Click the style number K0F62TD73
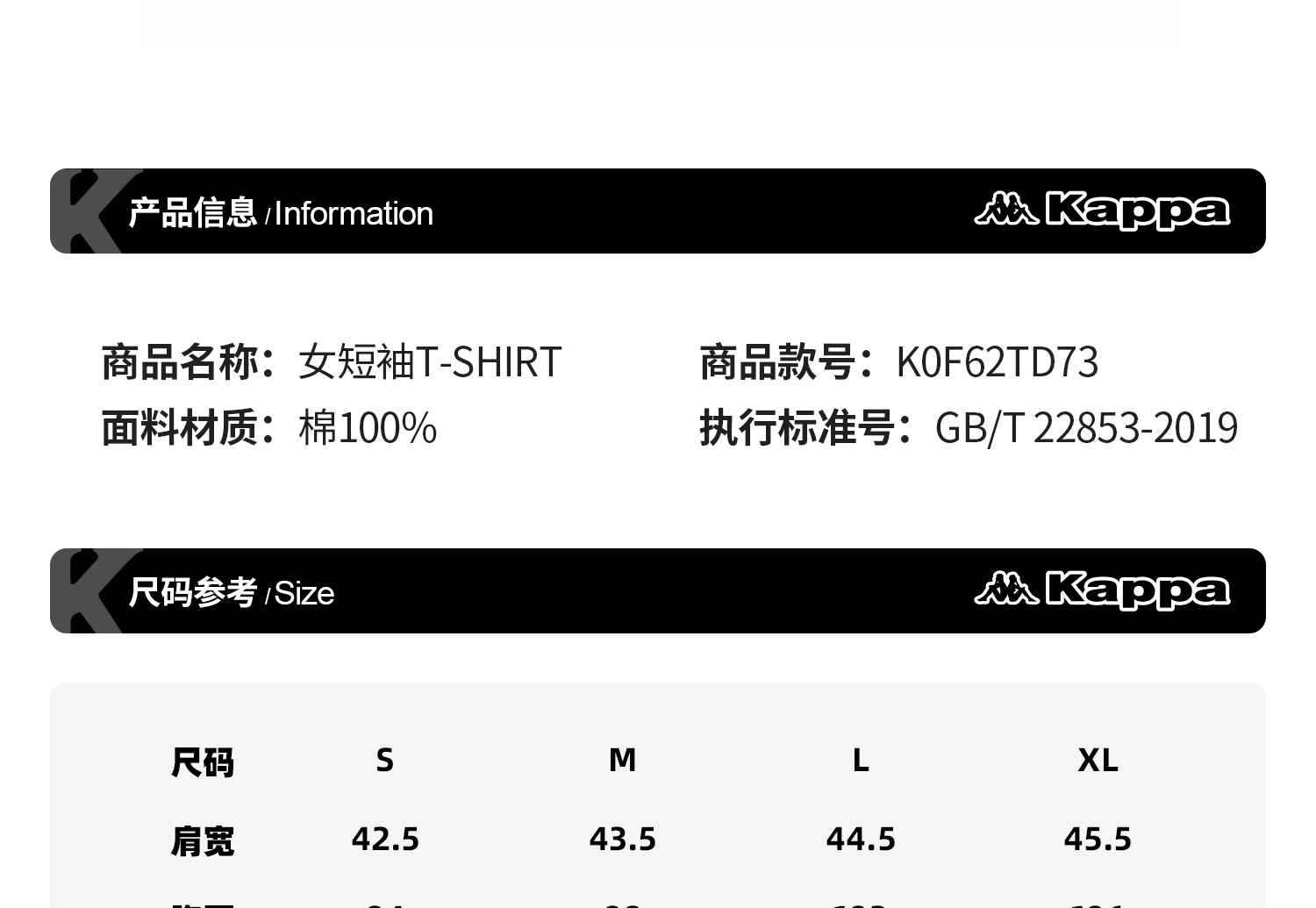Image resolution: width=1316 pixels, height=908 pixels. [997, 361]
